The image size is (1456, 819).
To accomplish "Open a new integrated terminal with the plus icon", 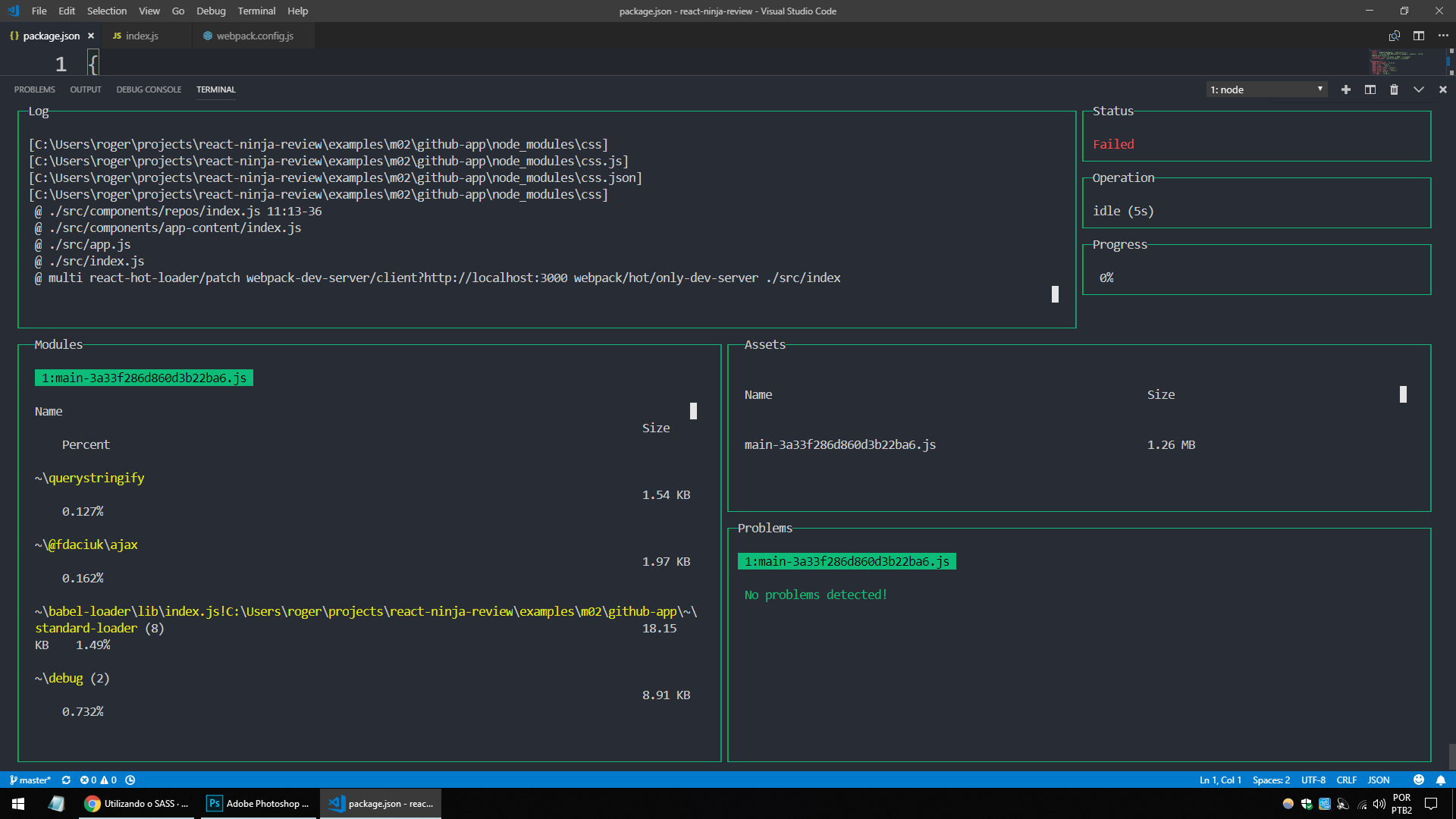I will 1345,89.
